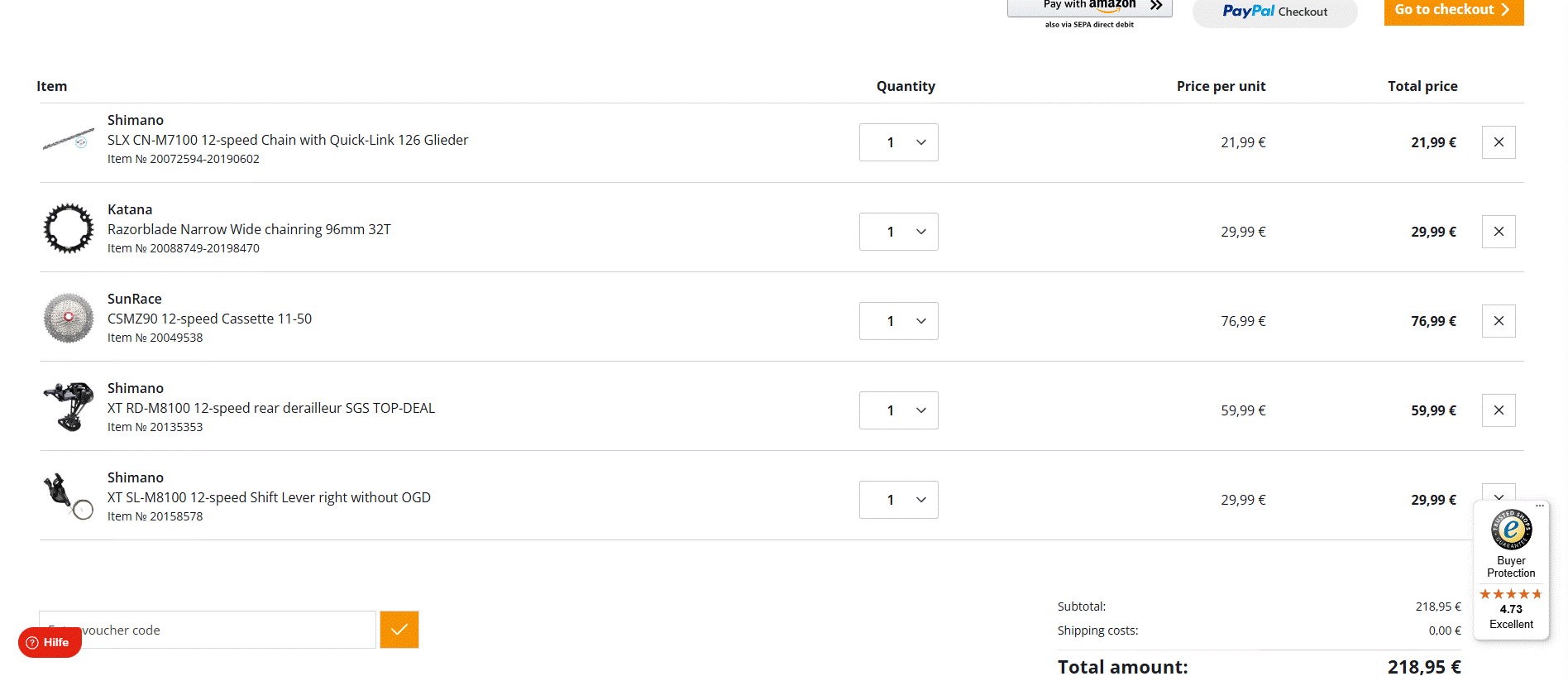Open SLX CN-M7100 chain product link
Screen dimensions: 1568x681
click(288, 140)
